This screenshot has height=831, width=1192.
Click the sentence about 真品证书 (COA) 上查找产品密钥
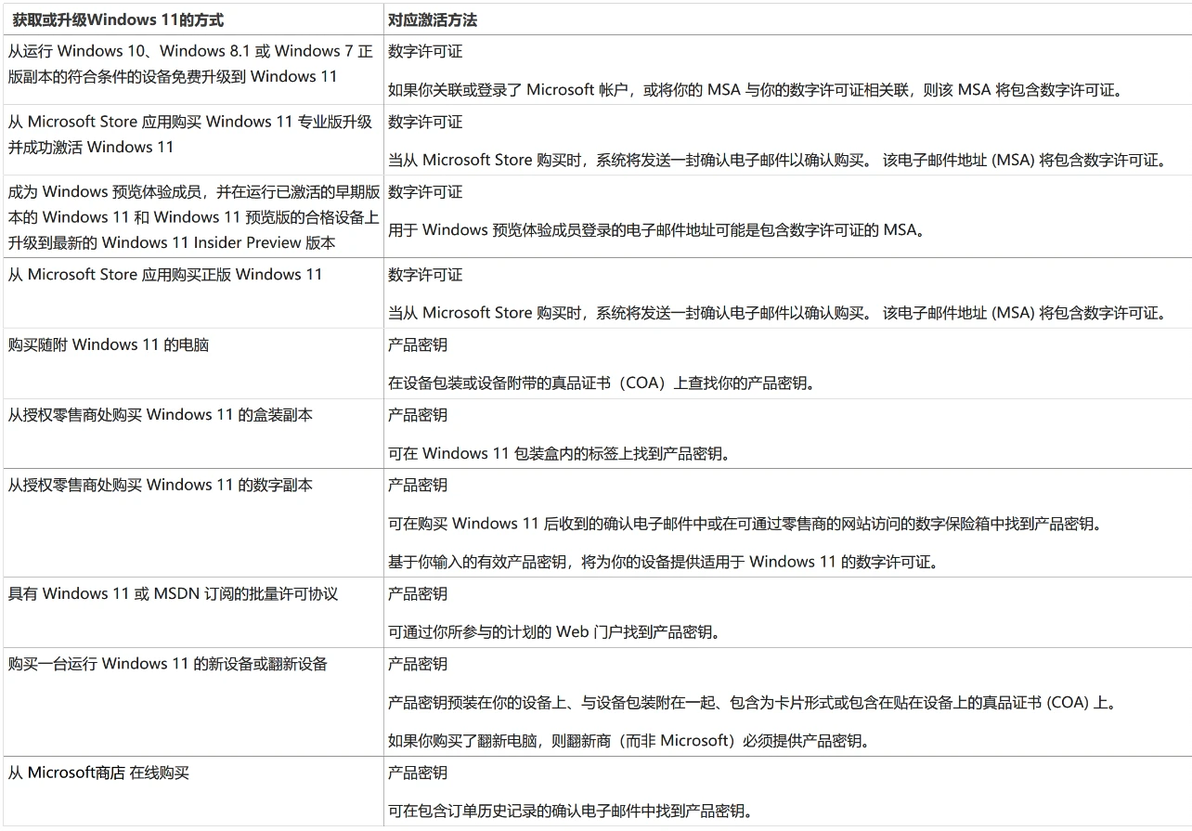[602, 383]
